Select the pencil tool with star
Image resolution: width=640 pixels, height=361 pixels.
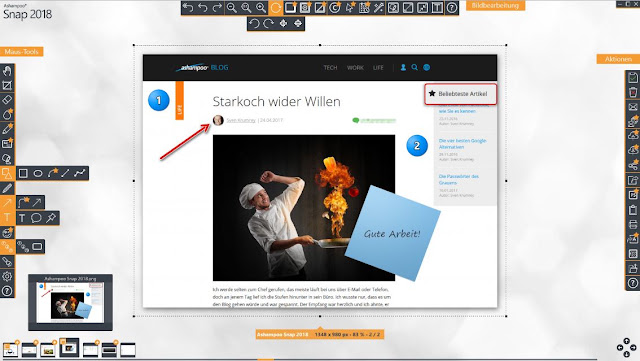tap(7, 129)
